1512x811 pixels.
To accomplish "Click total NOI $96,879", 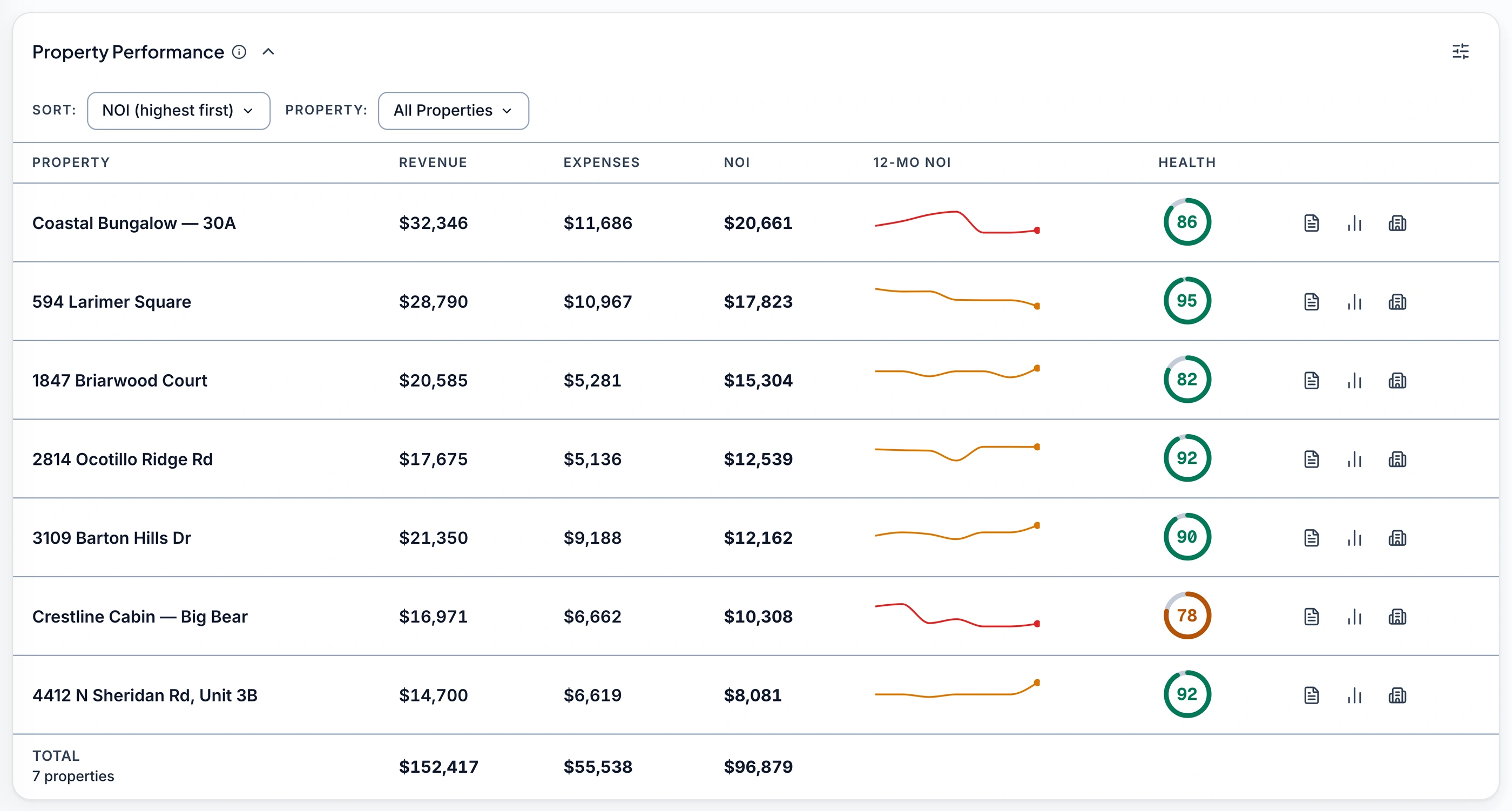I will (758, 766).
